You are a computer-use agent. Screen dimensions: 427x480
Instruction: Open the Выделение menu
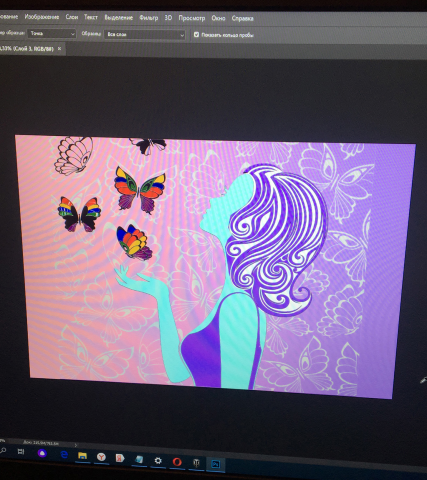(118, 18)
